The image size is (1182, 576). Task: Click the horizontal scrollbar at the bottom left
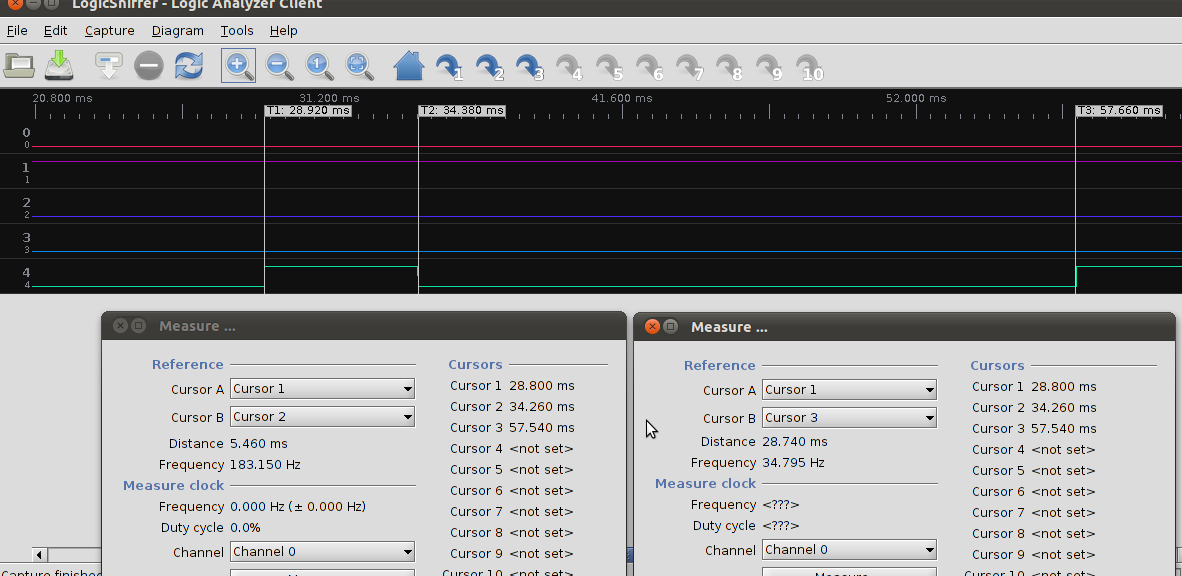click(70, 554)
